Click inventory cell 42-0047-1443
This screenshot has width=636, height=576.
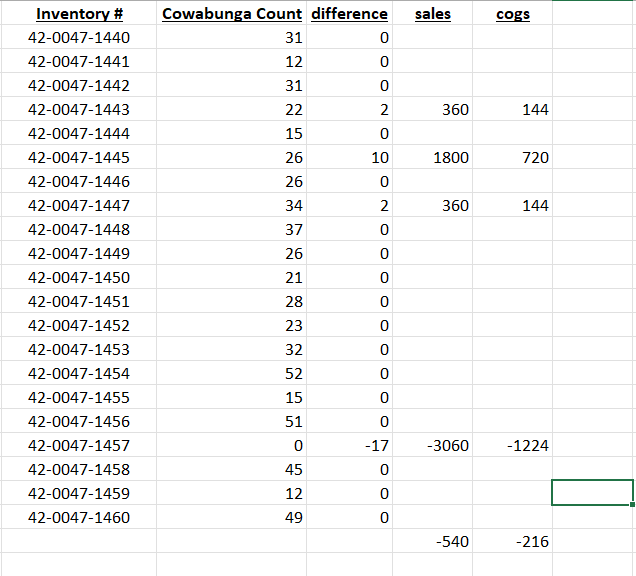click(x=79, y=109)
